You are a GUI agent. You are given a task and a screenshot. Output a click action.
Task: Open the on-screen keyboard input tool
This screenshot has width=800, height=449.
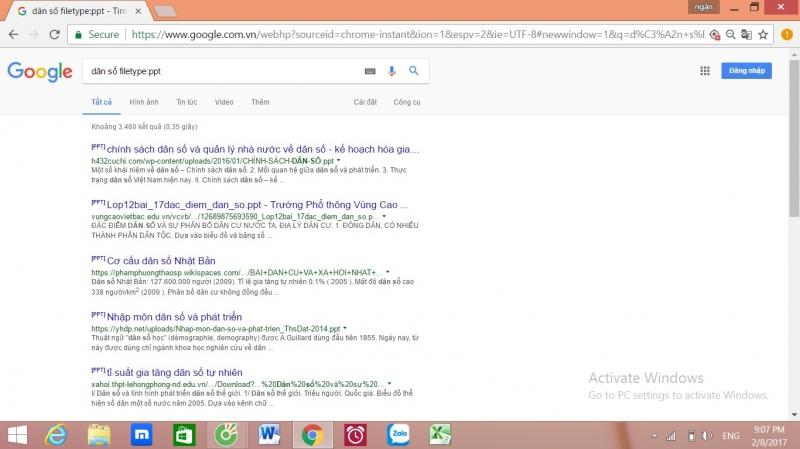[x=370, y=71]
